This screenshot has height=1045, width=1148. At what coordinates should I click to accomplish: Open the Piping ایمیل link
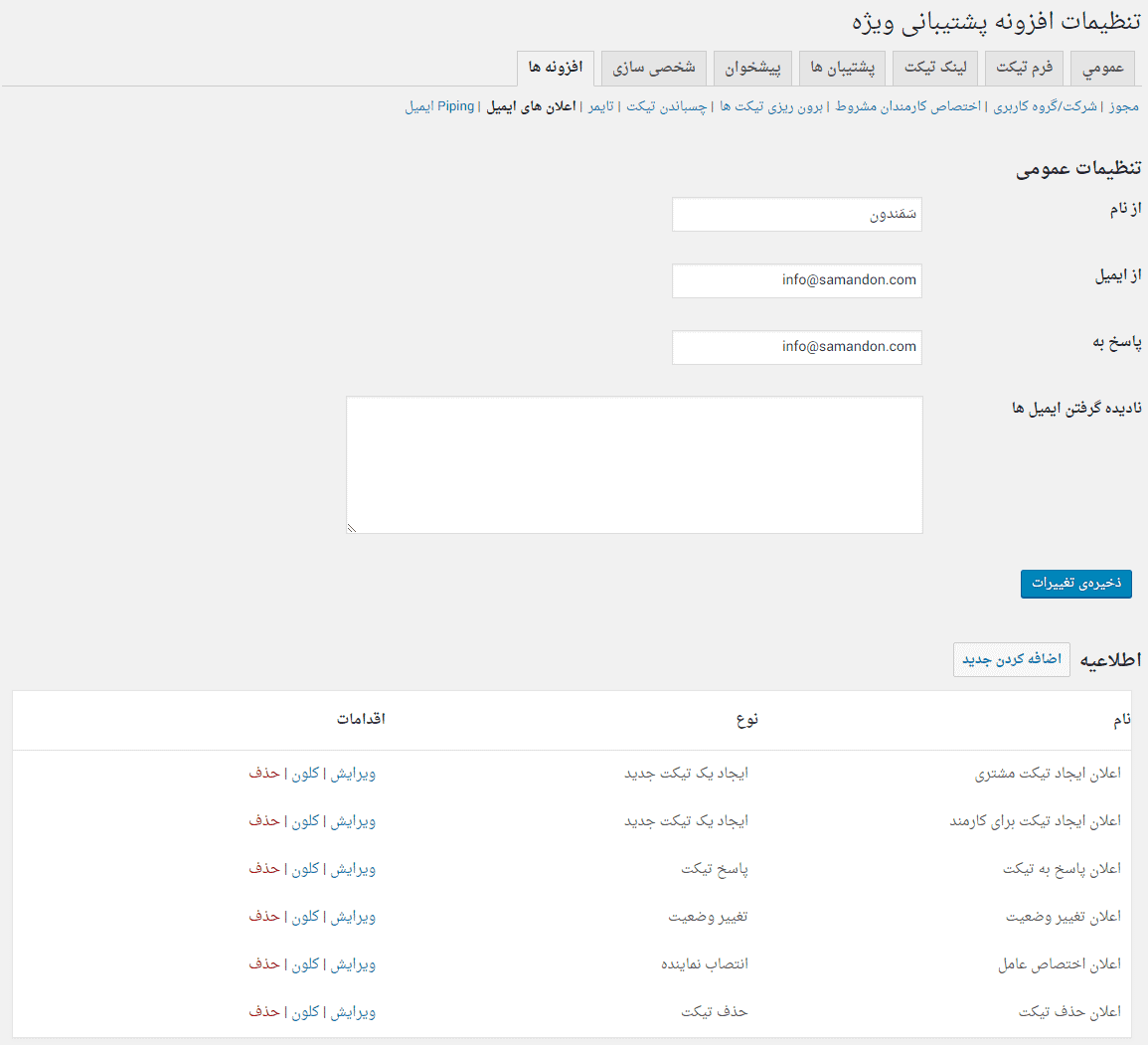pyautogui.click(x=439, y=106)
